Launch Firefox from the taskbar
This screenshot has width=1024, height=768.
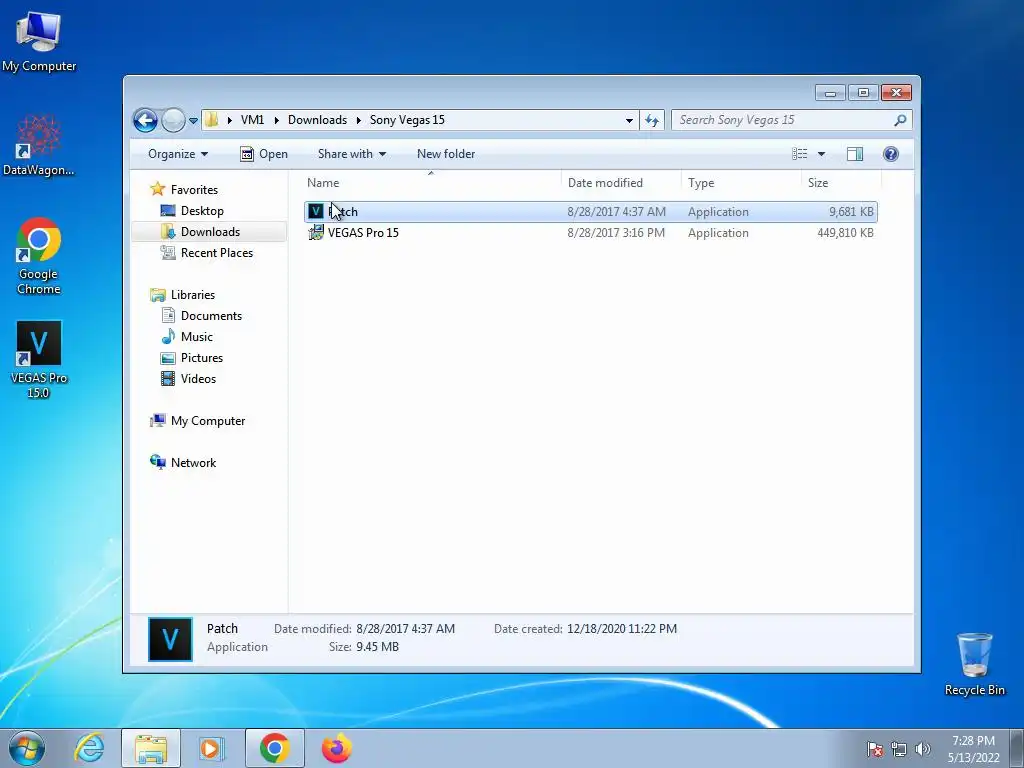[x=336, y=748]
